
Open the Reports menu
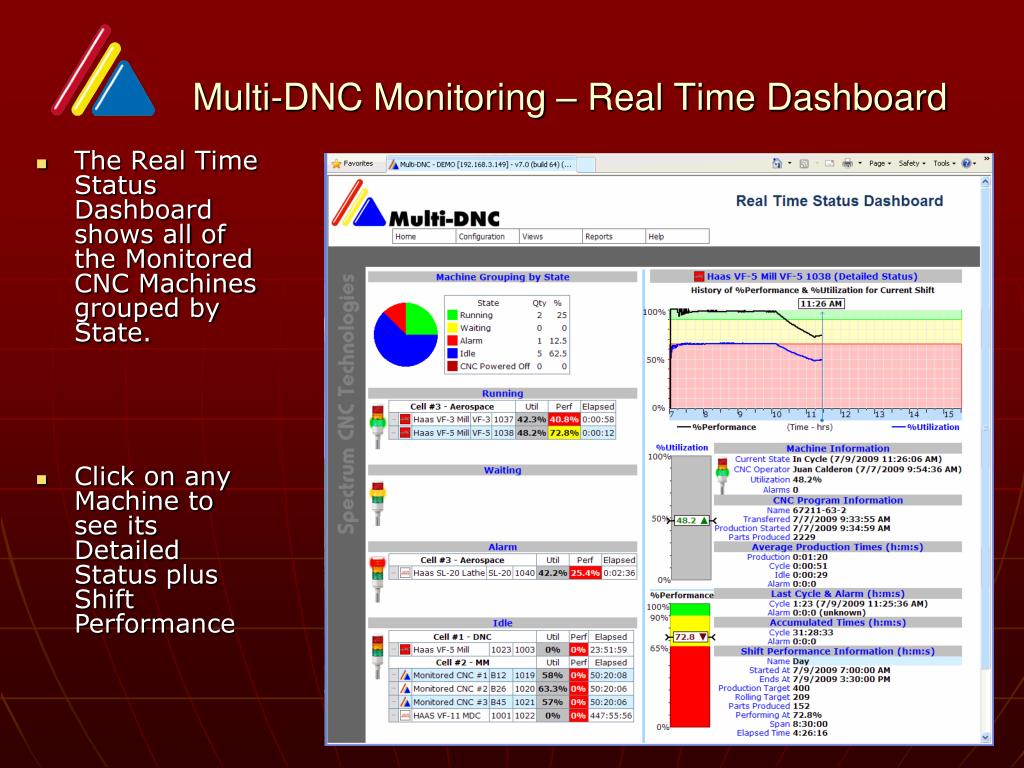(614, 236)
